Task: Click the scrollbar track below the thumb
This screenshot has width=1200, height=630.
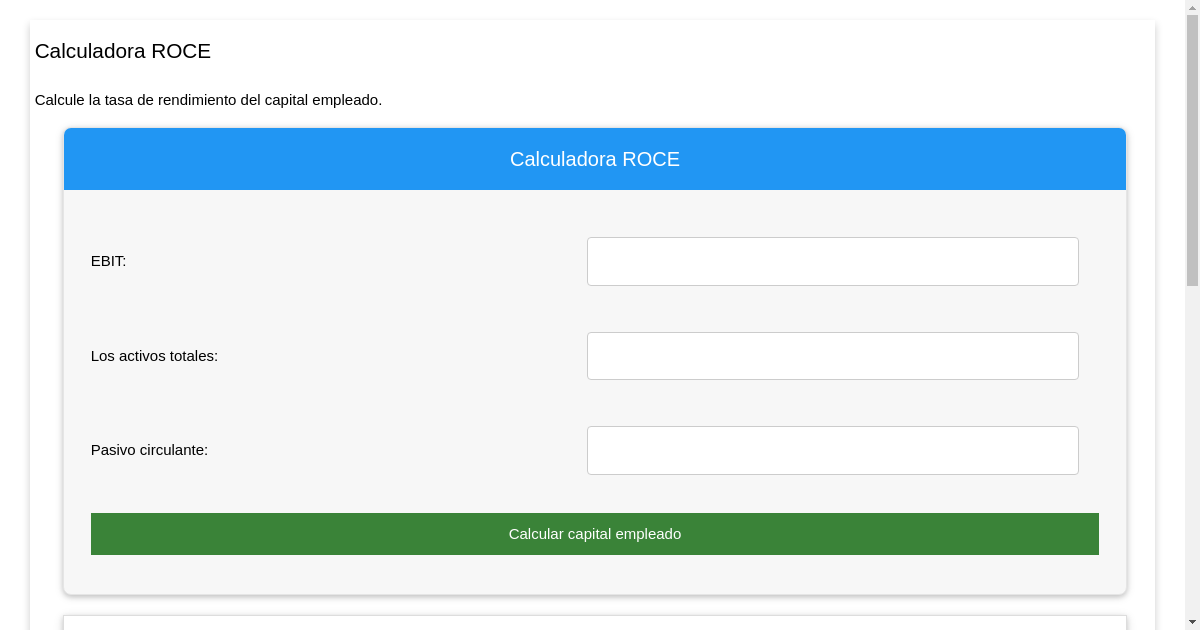Action: (1192, 450)
